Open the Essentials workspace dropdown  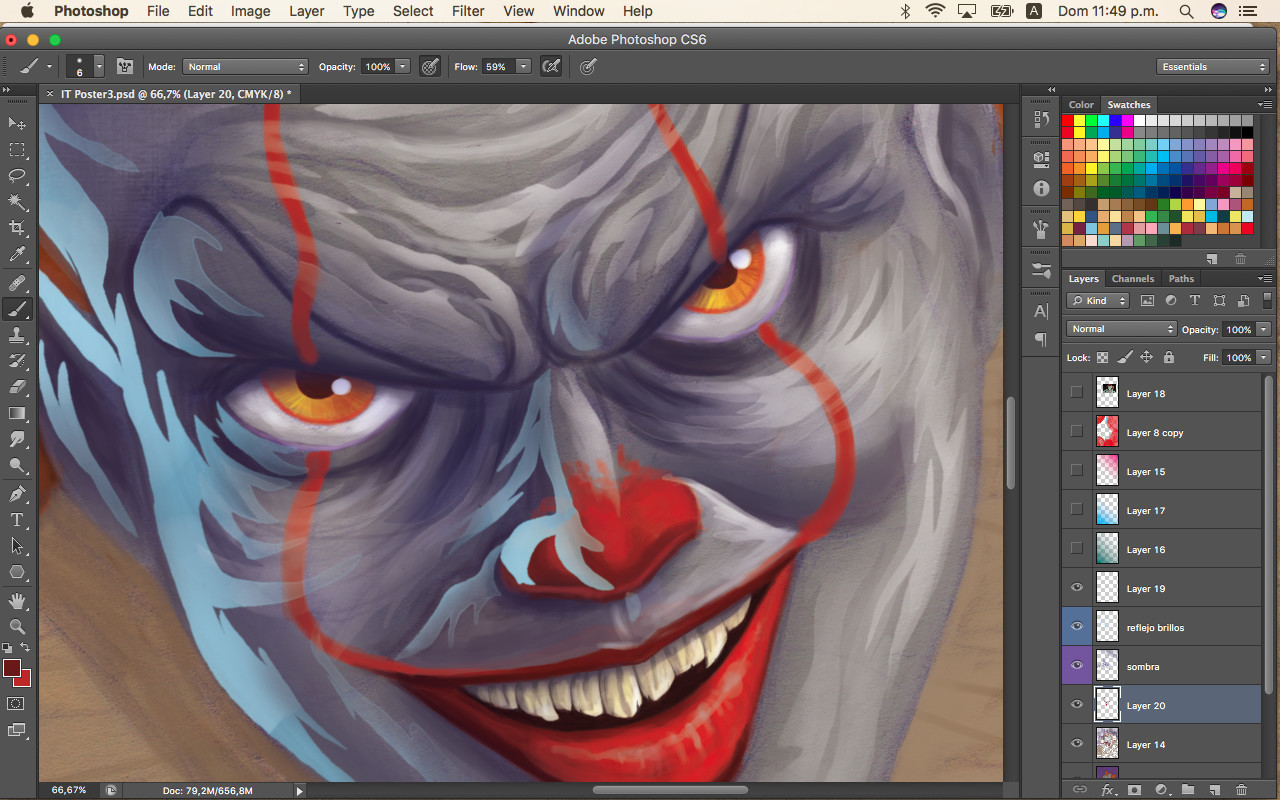pyautogui.click(x=1213, y=67)
